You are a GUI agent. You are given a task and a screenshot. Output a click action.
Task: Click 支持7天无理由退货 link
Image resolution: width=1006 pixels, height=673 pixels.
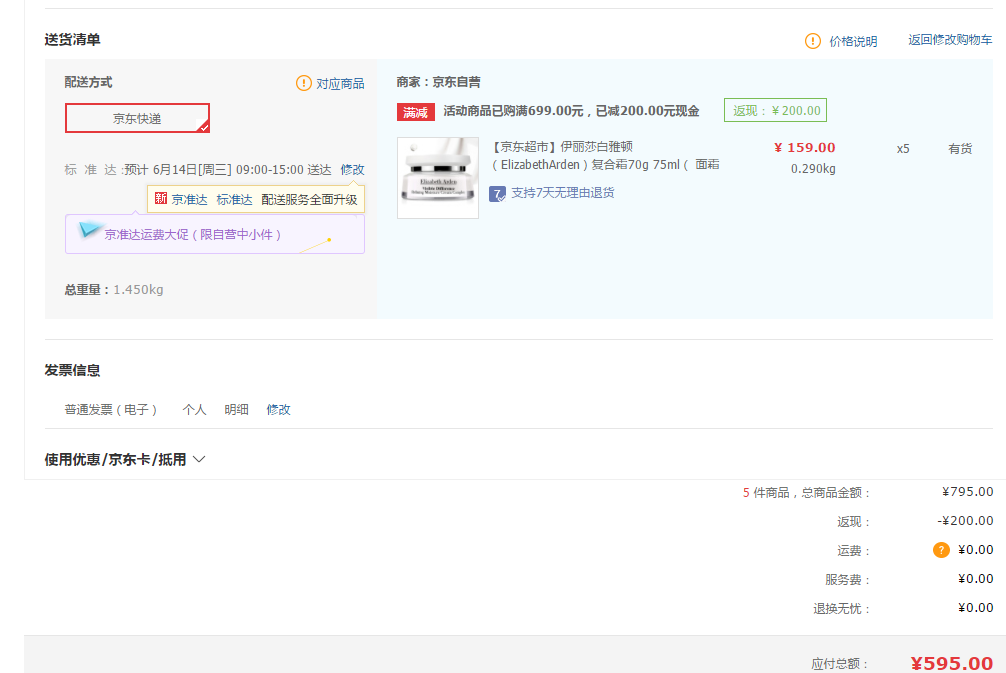click(563, 192)
